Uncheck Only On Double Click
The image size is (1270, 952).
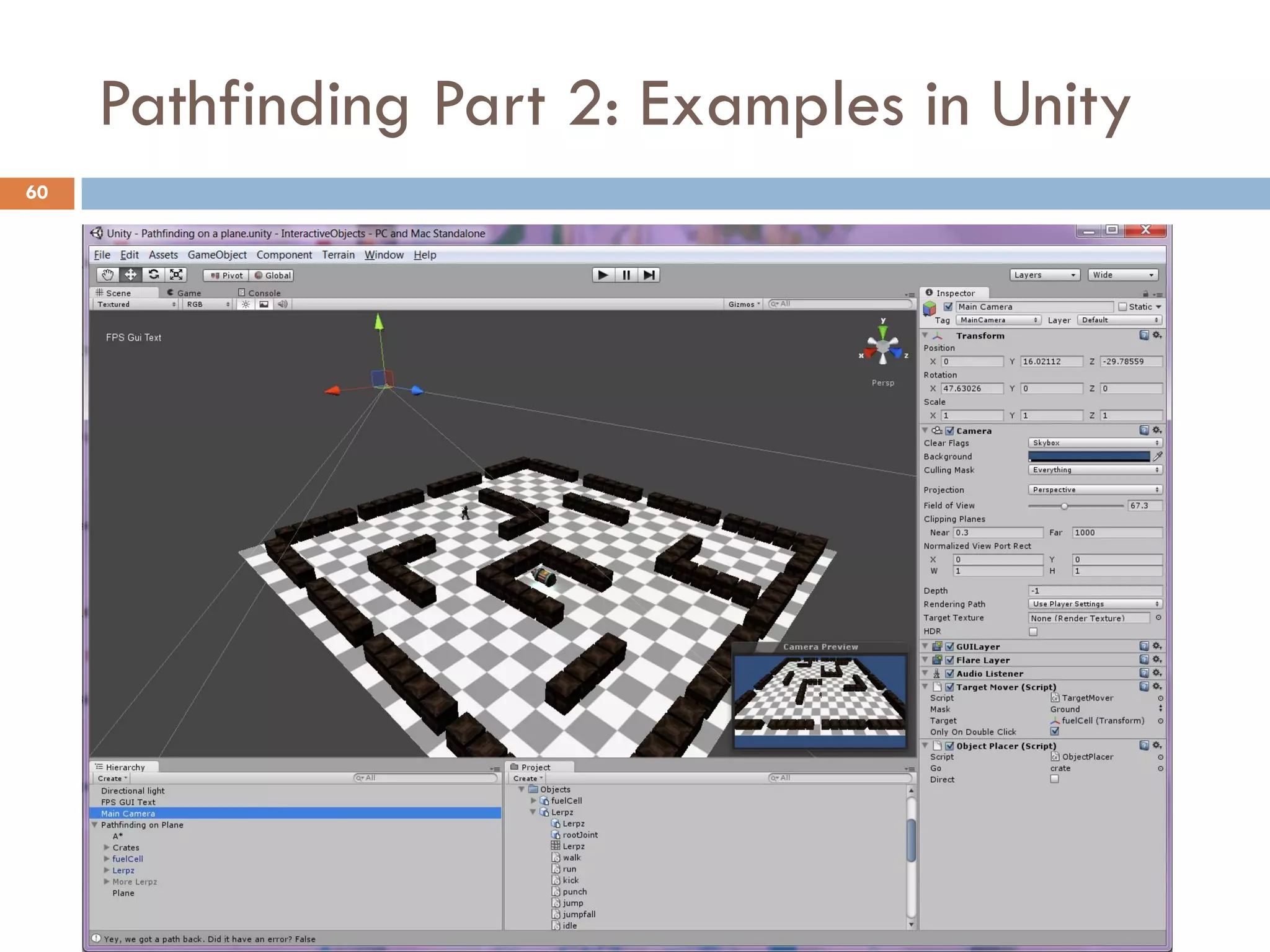click(x=1055, y=731)
